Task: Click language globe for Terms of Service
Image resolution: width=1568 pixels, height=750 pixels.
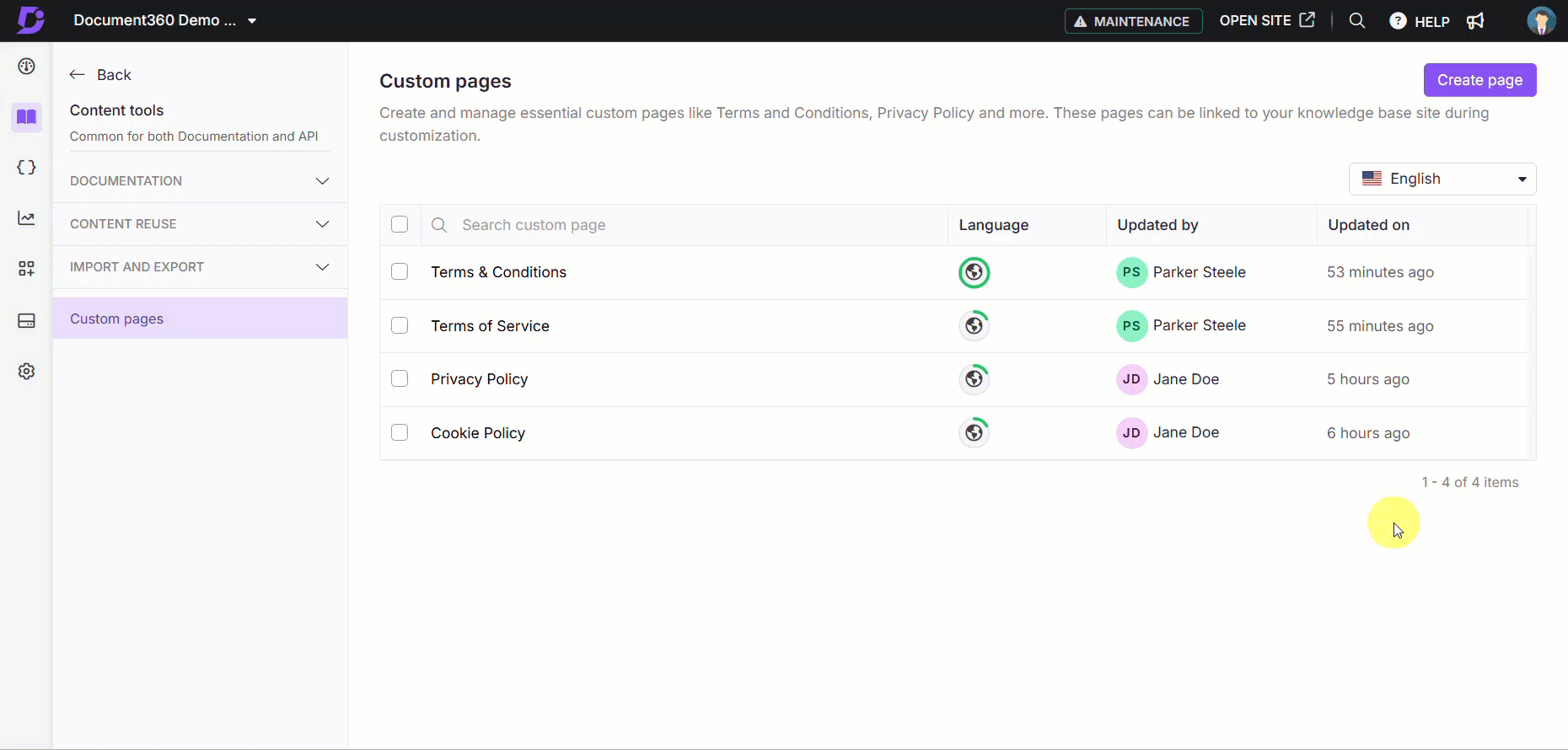Action: point(975,326)
